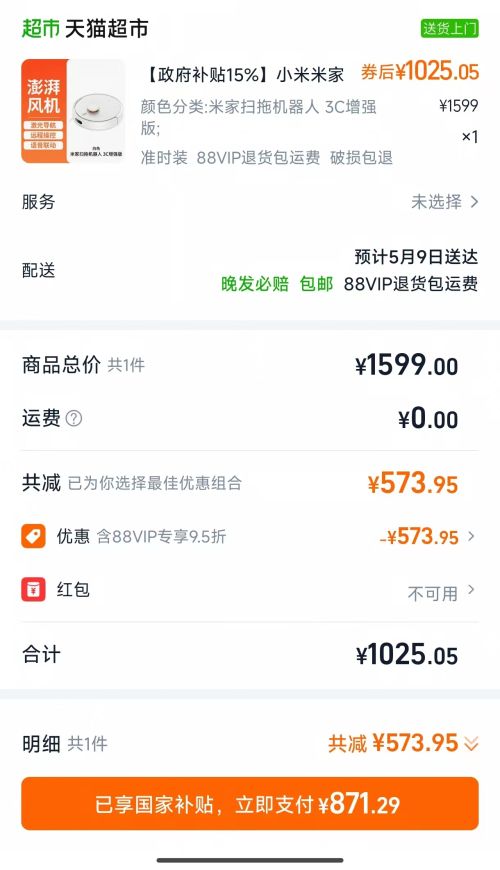Tap the 共减 ¥573.95 total discount text
Image resolution: width=500 pixels, height=870 pixels.
pyautogui.click(x=393, y=743)
